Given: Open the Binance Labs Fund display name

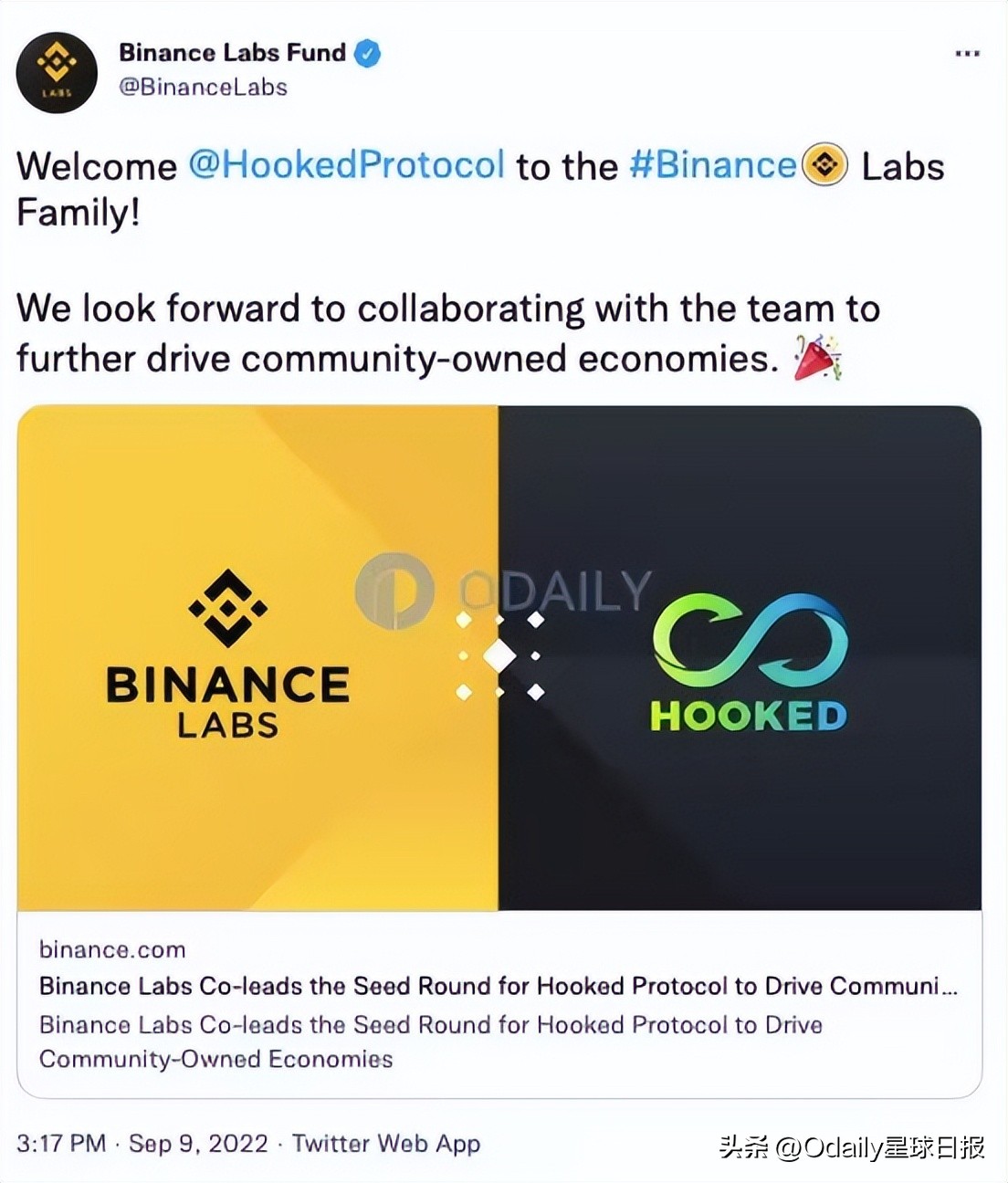Looking at the screenshot, I should 232,53.
